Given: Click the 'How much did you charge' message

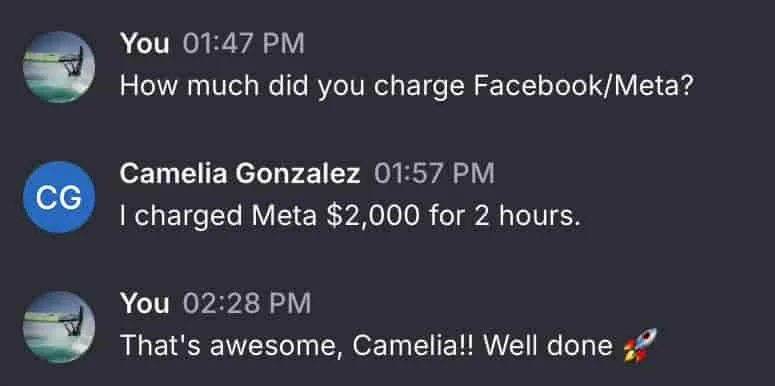Looking at the screenshot, I should pyautogui.click(x=407, y=87).
